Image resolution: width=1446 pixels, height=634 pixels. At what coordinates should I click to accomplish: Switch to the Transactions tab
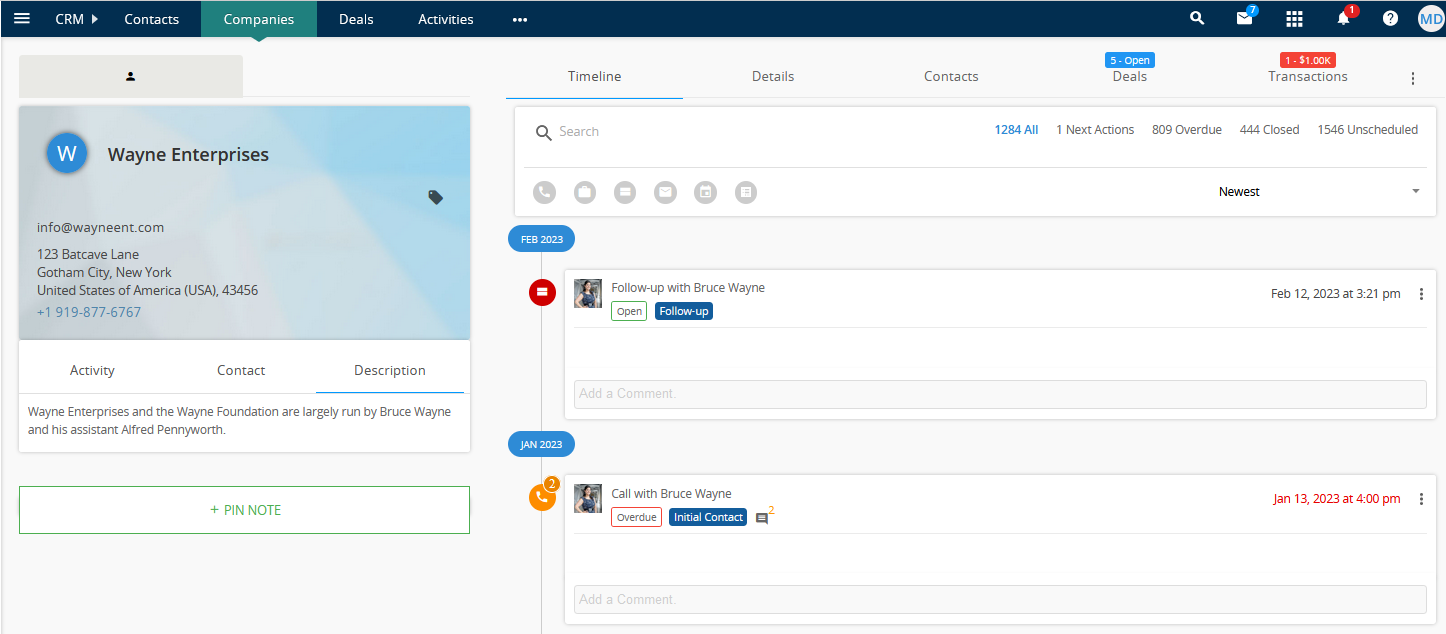coord(1308,77)
